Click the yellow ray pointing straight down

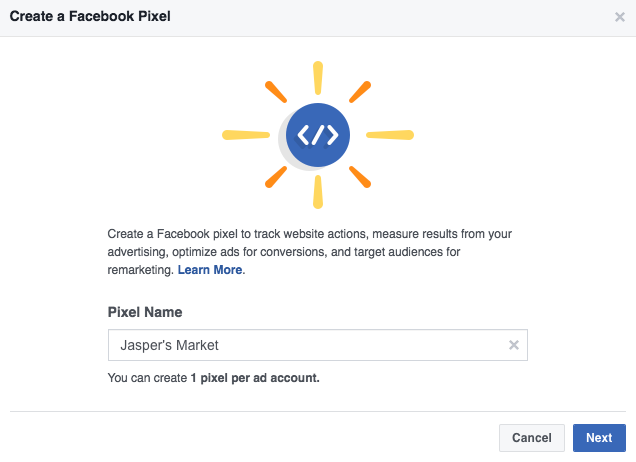318,192
